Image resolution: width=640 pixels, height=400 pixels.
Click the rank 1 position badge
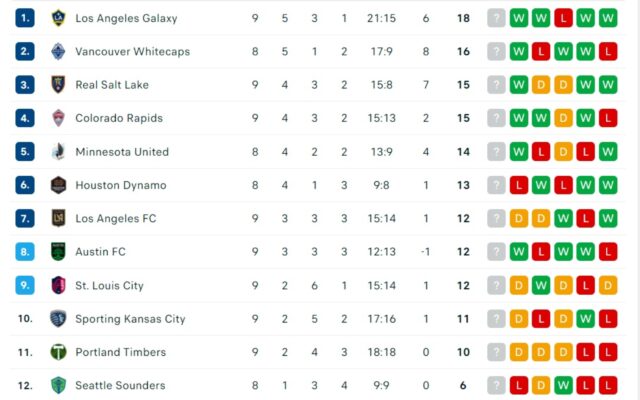(x=25, y=18)
